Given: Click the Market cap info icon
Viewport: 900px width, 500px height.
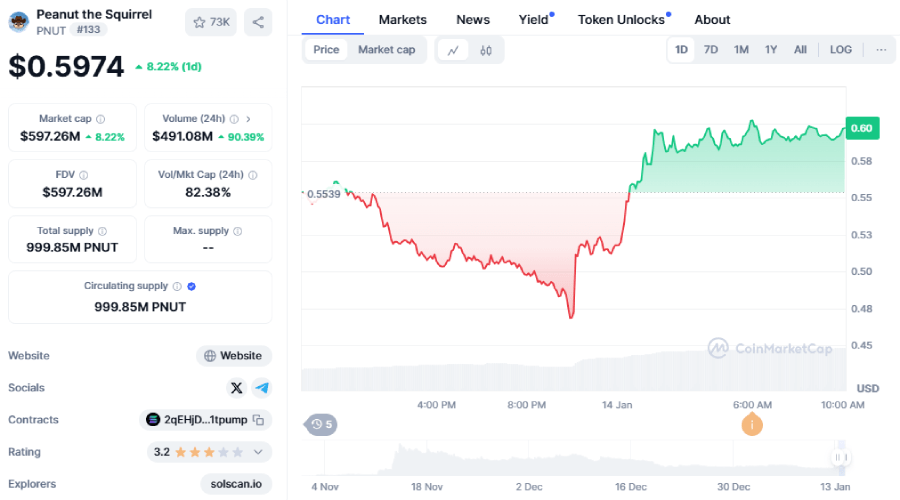Looking at the screenshot, I should click(100, 119).
